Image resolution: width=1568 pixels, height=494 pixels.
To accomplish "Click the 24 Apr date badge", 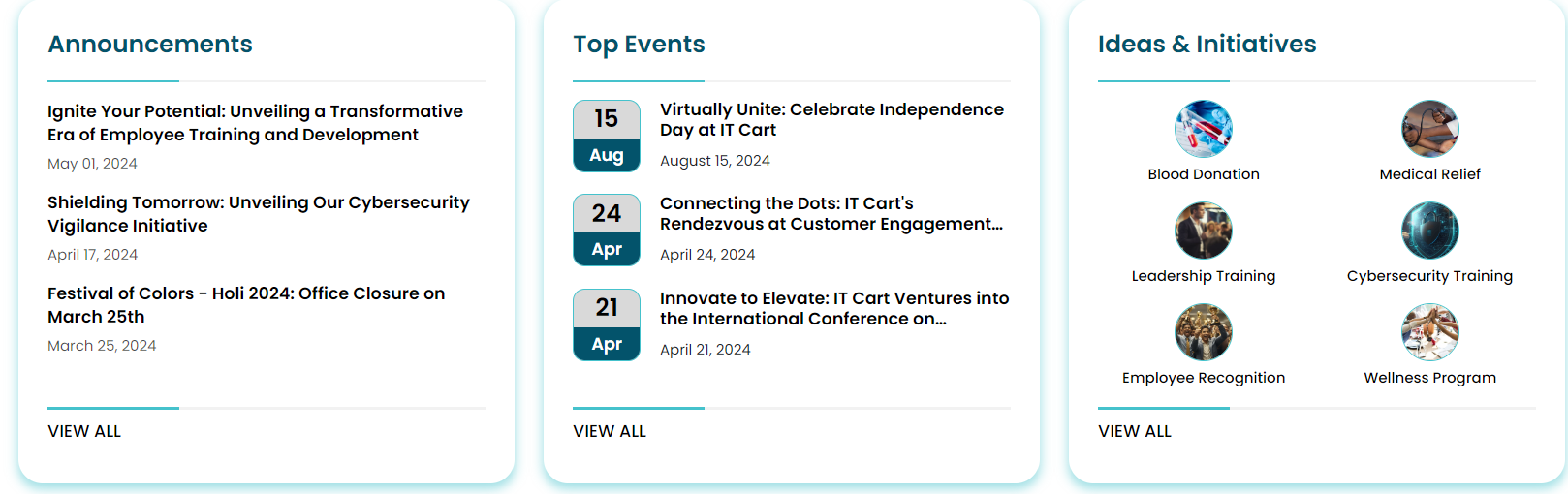I will pyautogui.click(x=607, y=231).
